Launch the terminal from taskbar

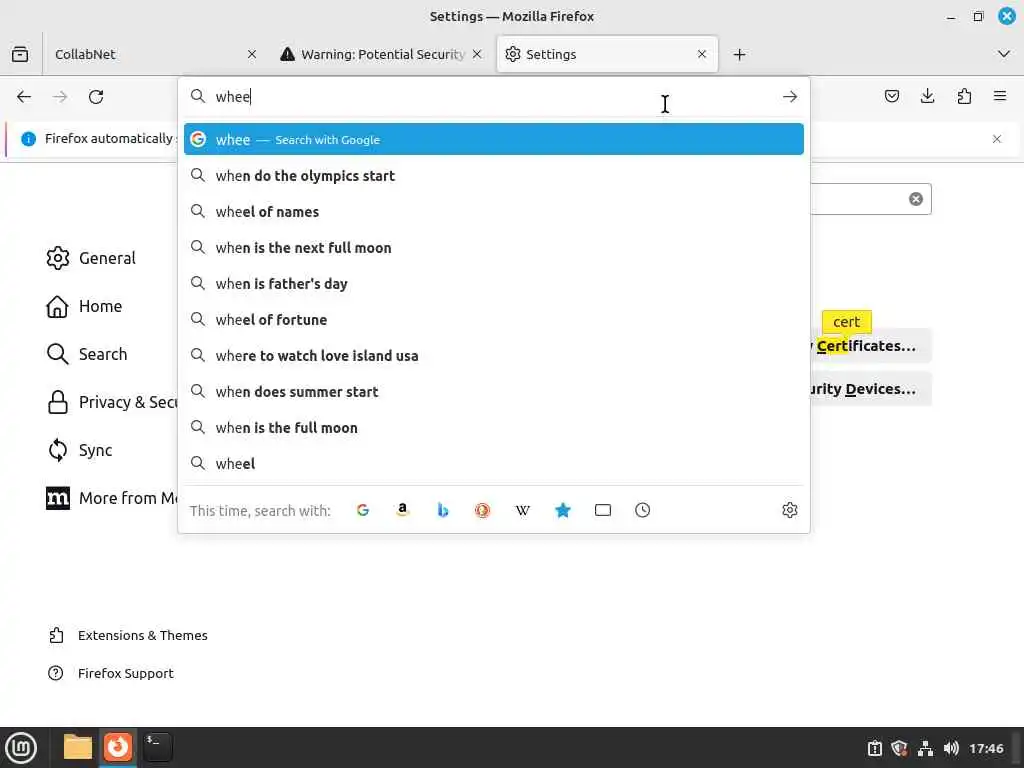pos(157,747)
